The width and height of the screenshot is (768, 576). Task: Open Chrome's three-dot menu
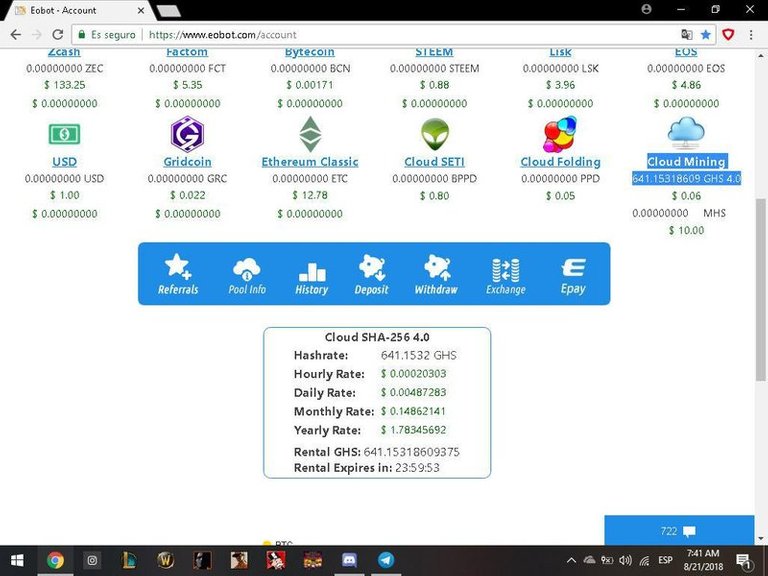(751, 35)
